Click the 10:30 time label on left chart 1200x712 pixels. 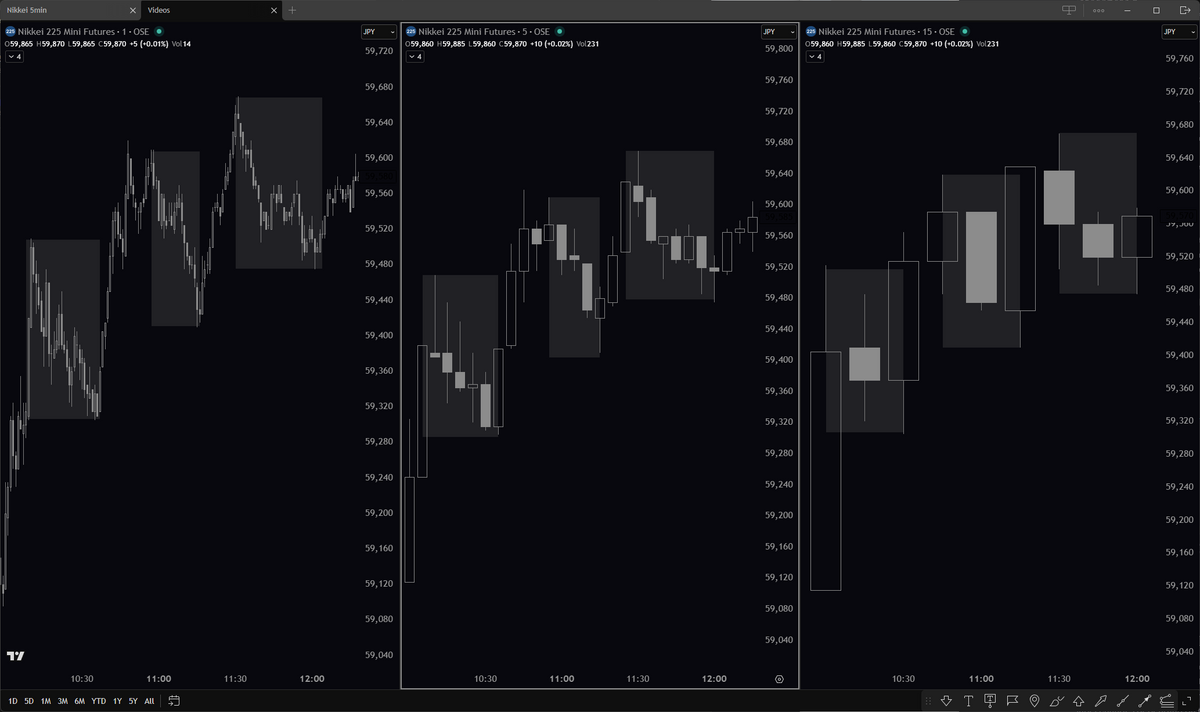[82, 679]
